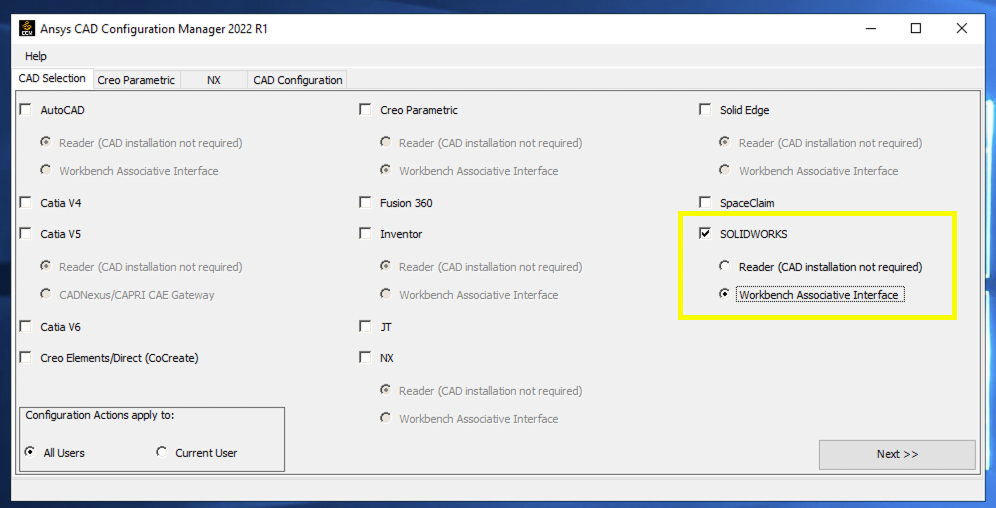
Task: Select CADNexus/CAPRI CAE Gateway radio
Action: point(45,294)
